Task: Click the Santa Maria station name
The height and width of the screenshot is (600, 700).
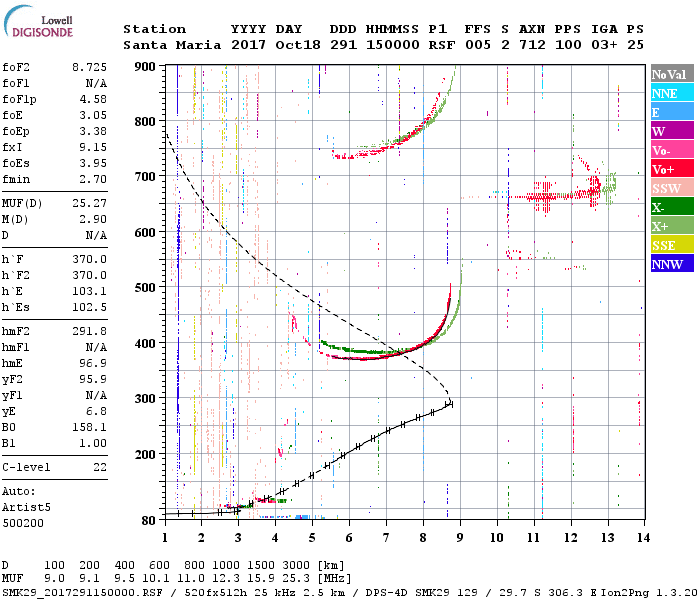Action: click(x=172, y=46)
